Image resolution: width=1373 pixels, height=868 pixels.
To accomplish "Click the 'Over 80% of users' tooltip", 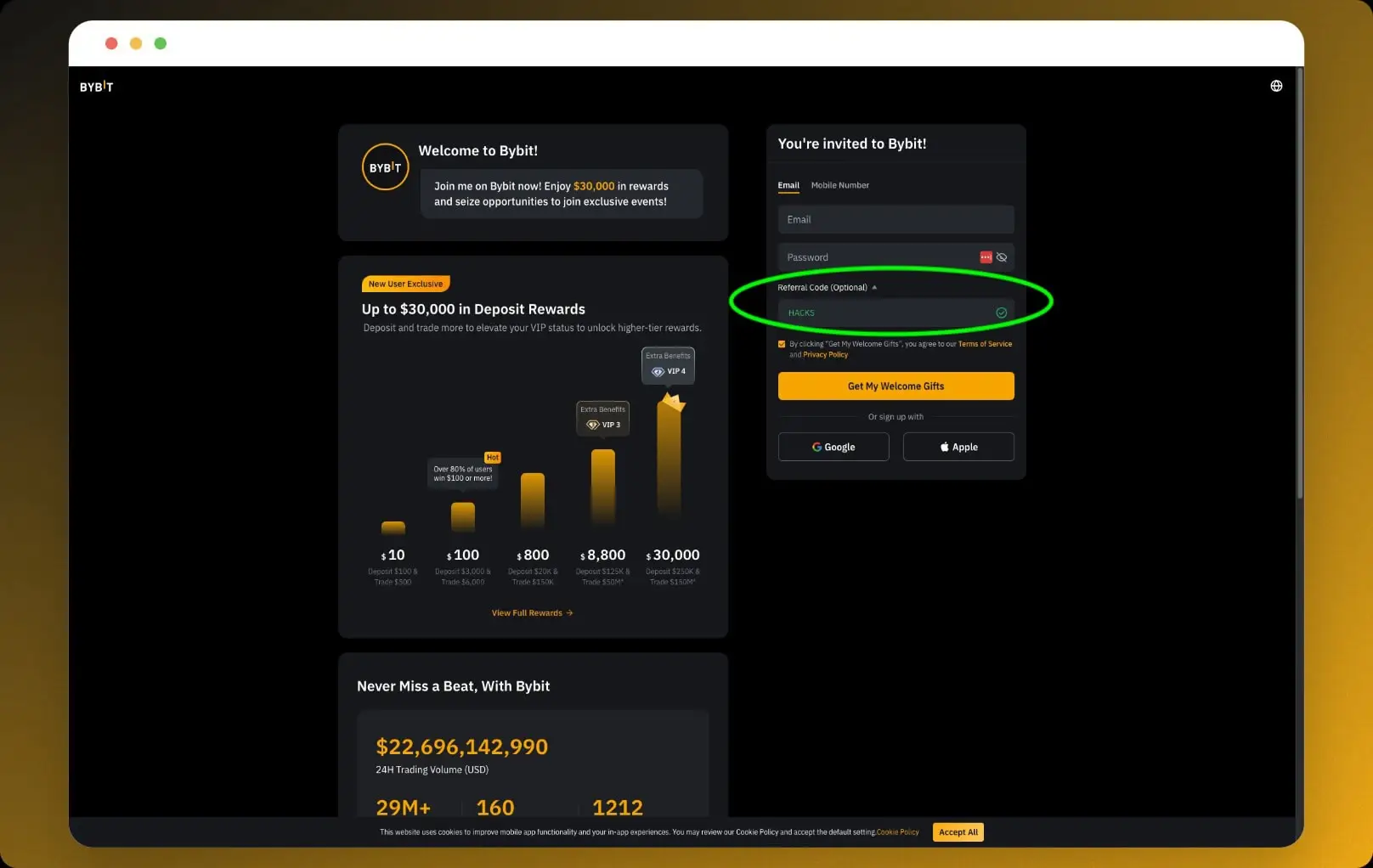I will pos(463,474).
